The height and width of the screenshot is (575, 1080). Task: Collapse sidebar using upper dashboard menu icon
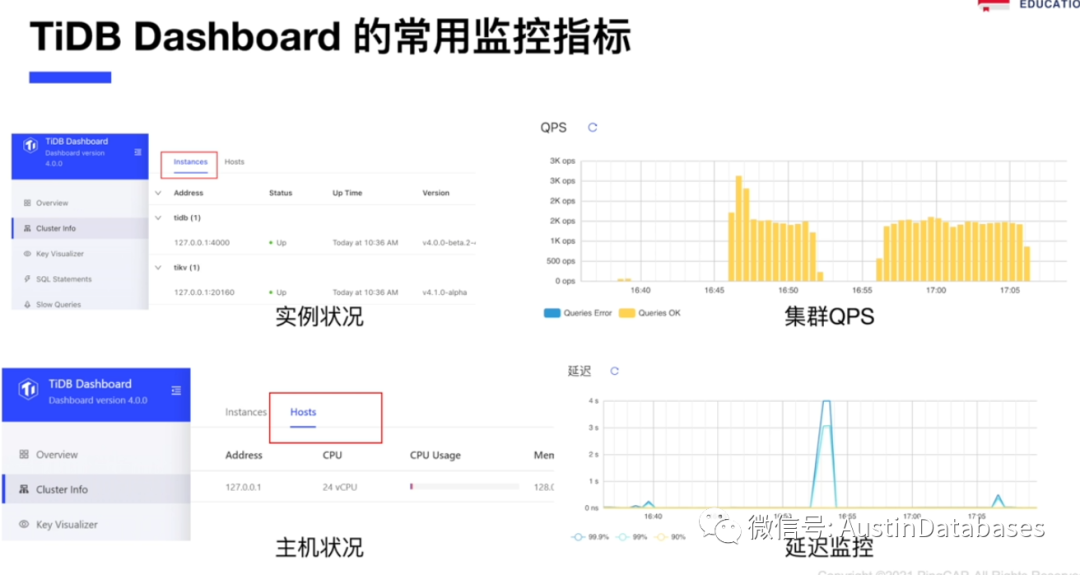click(x=138, y=151)
